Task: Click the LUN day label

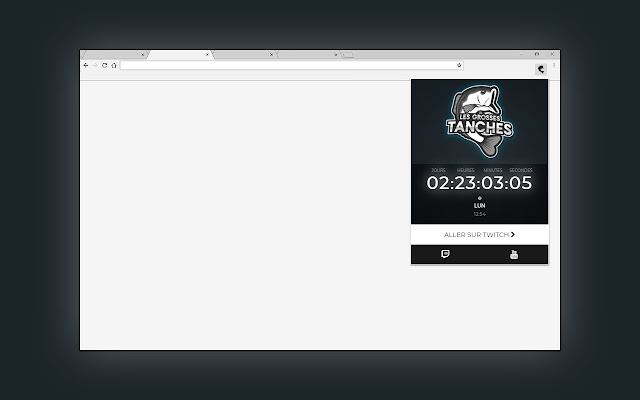Action: 480,206
